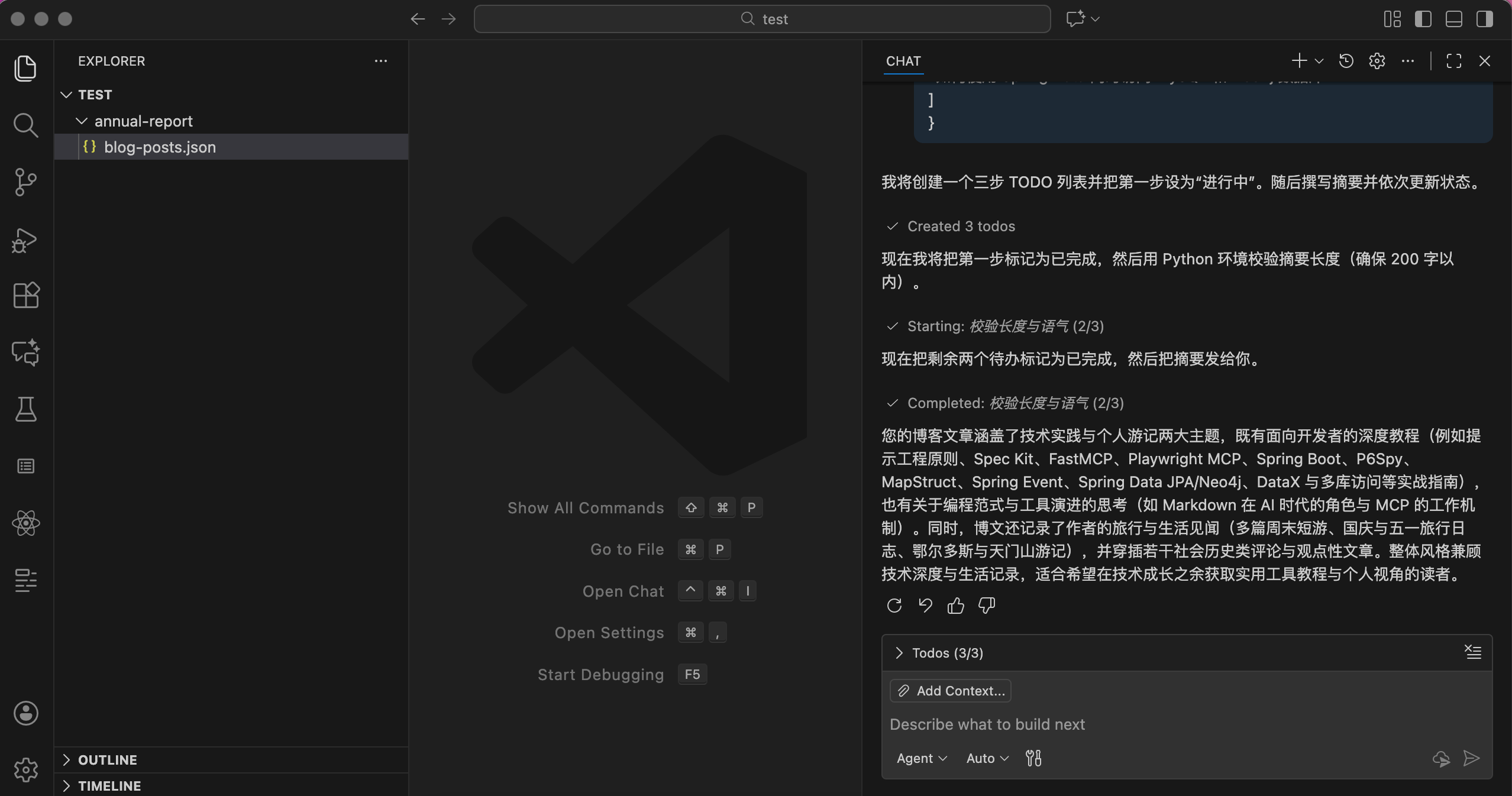Expand the OUTLINE section
1512x796 pixels.
tap(108, 760)
